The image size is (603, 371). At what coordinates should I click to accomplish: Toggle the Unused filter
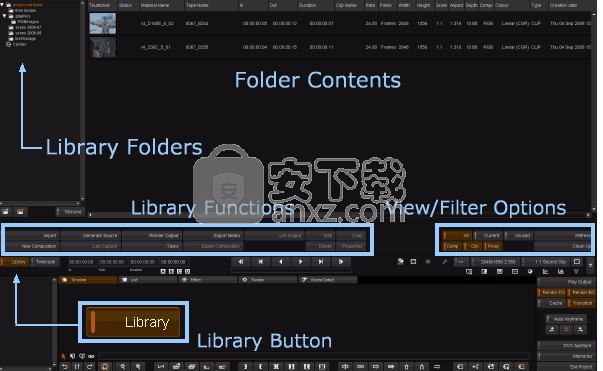point(519,235)
